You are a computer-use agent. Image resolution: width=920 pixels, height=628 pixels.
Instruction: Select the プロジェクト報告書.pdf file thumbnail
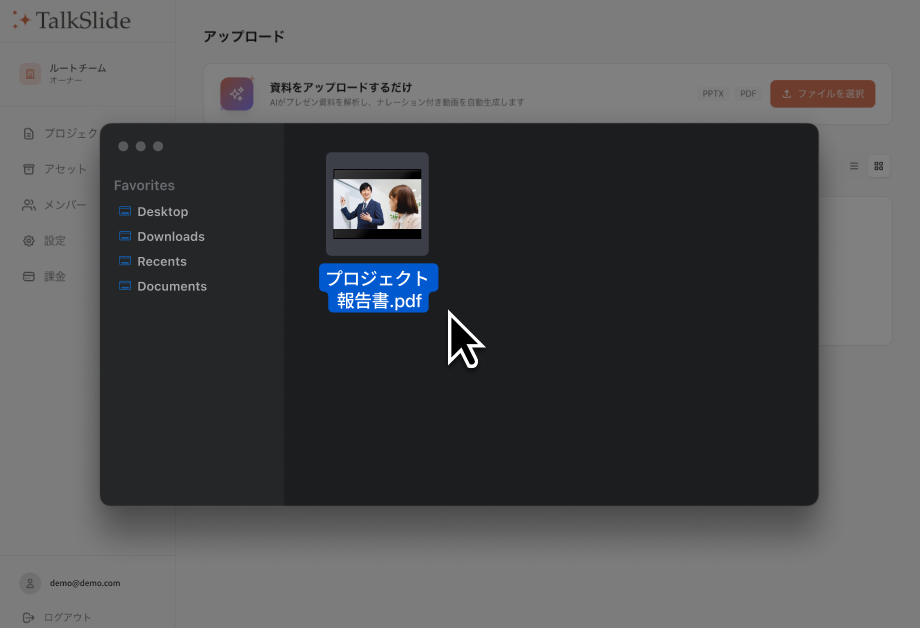[x=377, y=205]
